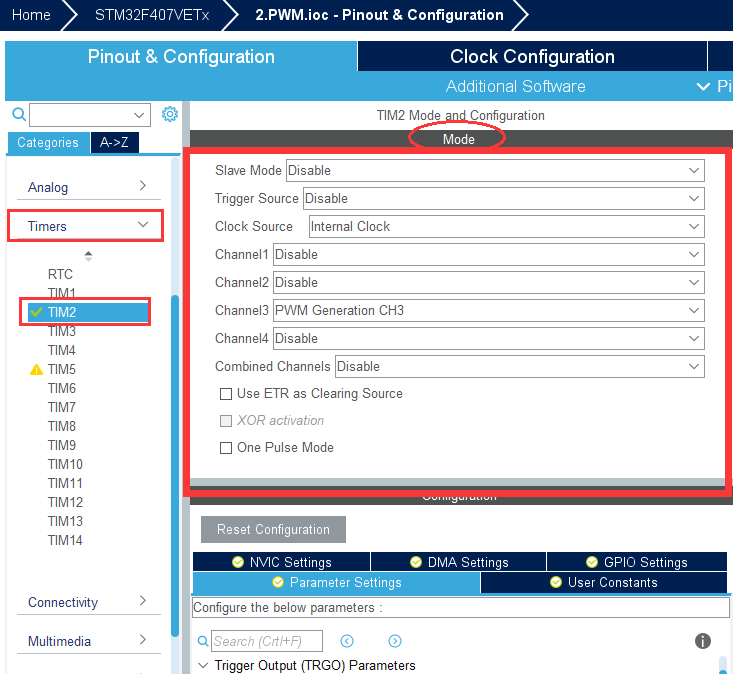This screenshot has width=733, height=674.
Task: Click the Reset Configuration button
Action: coord(273,530)
